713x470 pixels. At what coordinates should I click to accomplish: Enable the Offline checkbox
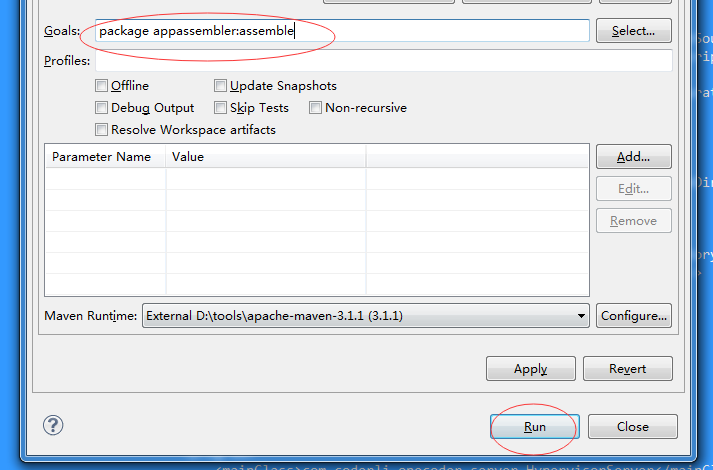click(x=101, y=86)
